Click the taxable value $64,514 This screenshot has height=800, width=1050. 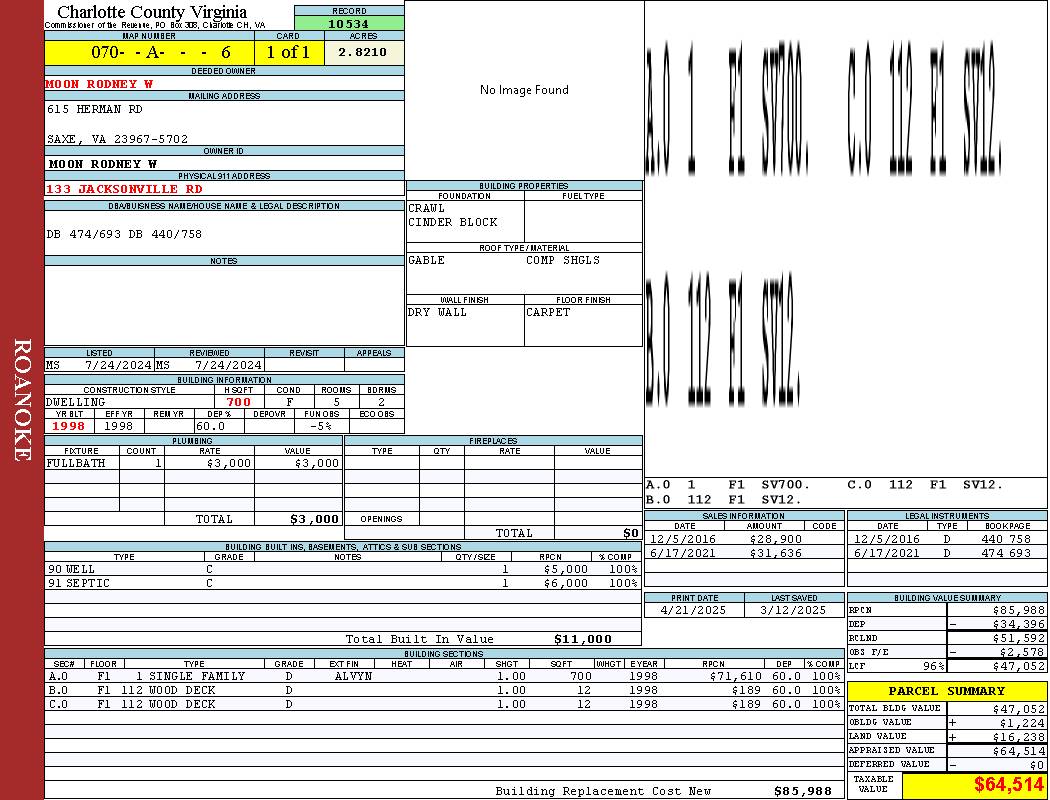[x=1009, y=785]
